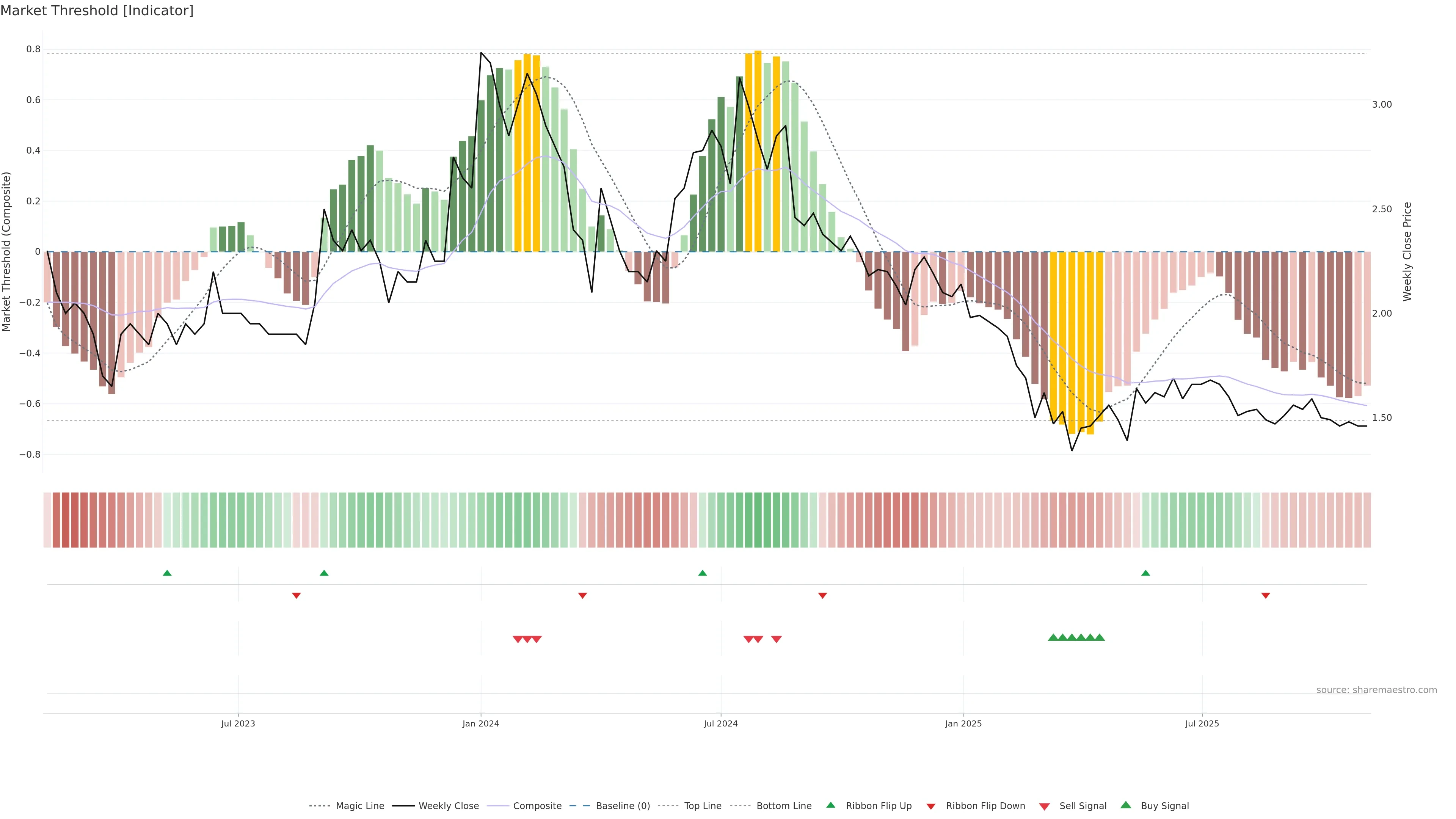Click the Jul 2025 x-axis label
Image resolution: width=1456 pixels, height=819 pixels.
(x=1202, y=723)
